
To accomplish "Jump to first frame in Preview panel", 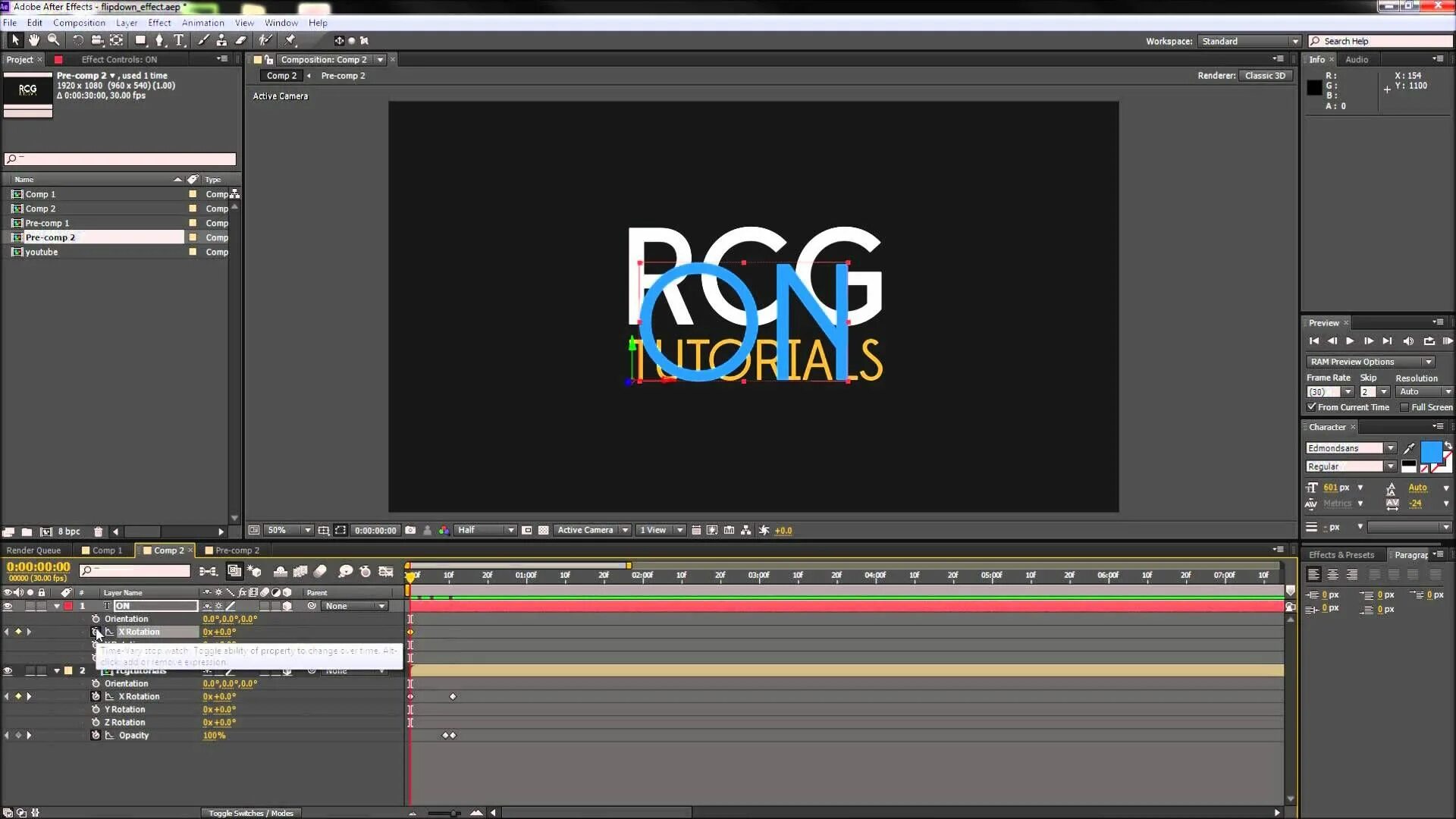I will click(1313, 341).
